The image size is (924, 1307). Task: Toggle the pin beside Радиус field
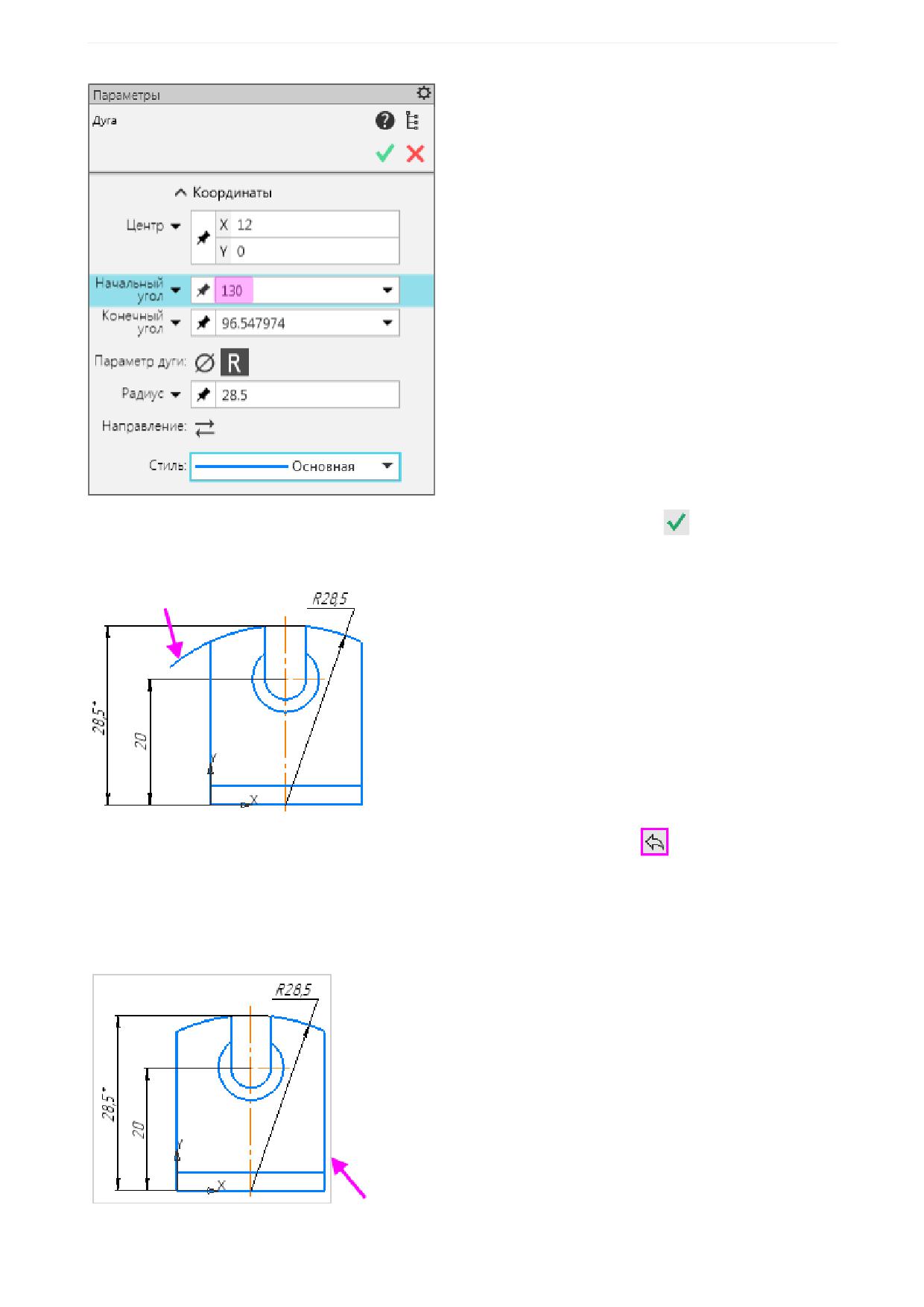click(203, 395)
